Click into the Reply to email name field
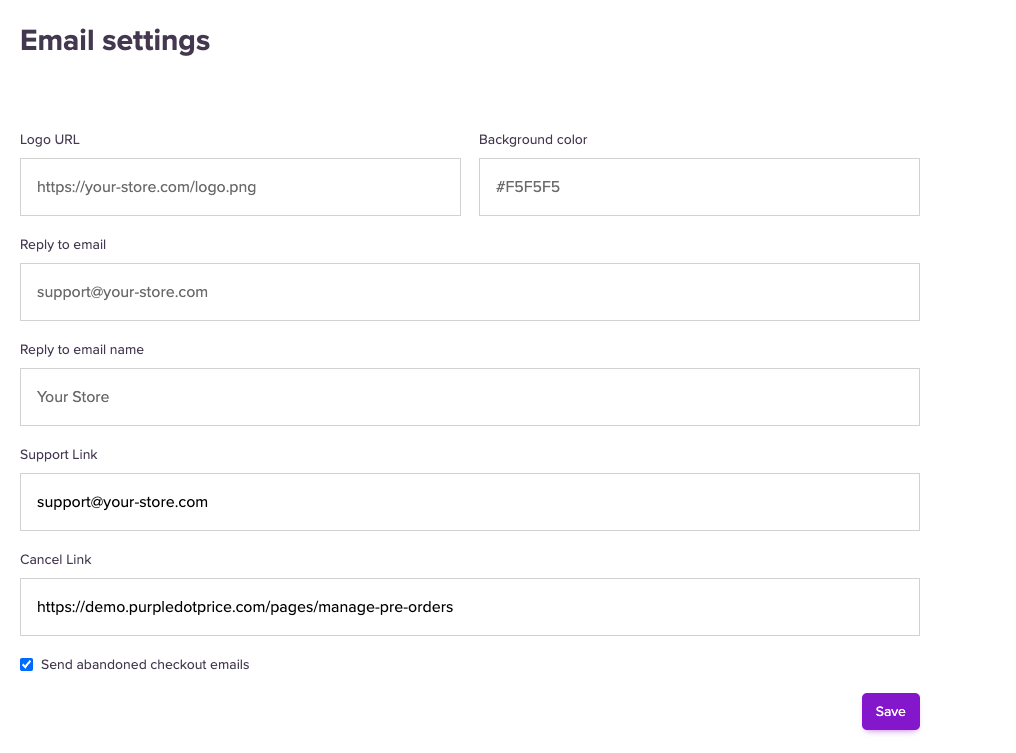Image resolution: width=1016 pixels, height=753 pixels. 469,397
